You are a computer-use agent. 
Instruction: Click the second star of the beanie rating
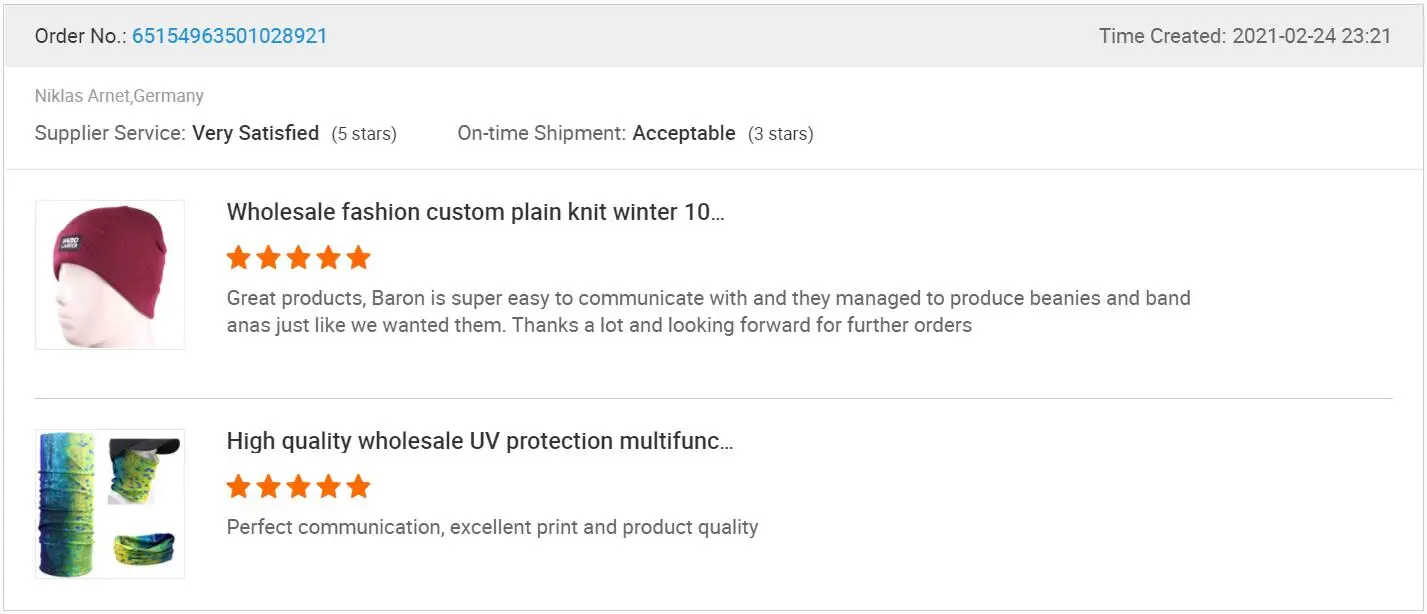click(268, 258)
